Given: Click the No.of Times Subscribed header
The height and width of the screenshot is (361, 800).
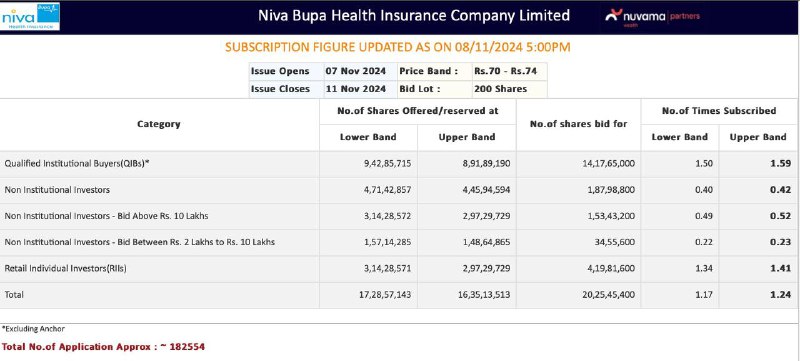Looking at the screenshot, I should [x=719, y=111].
